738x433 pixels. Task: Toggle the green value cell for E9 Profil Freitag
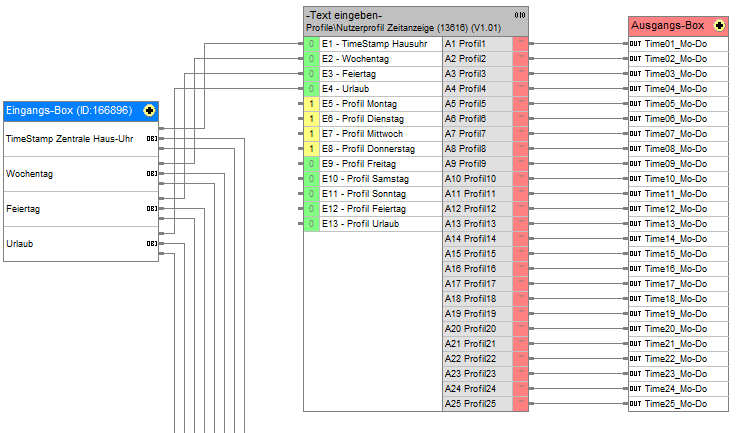[x=311, y=164]
